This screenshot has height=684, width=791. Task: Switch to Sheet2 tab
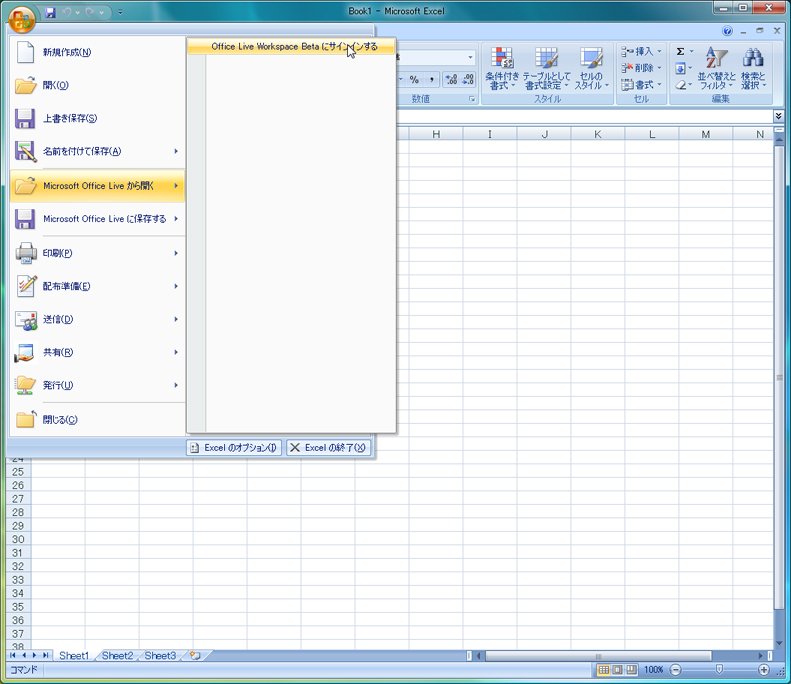pos(117,655)
